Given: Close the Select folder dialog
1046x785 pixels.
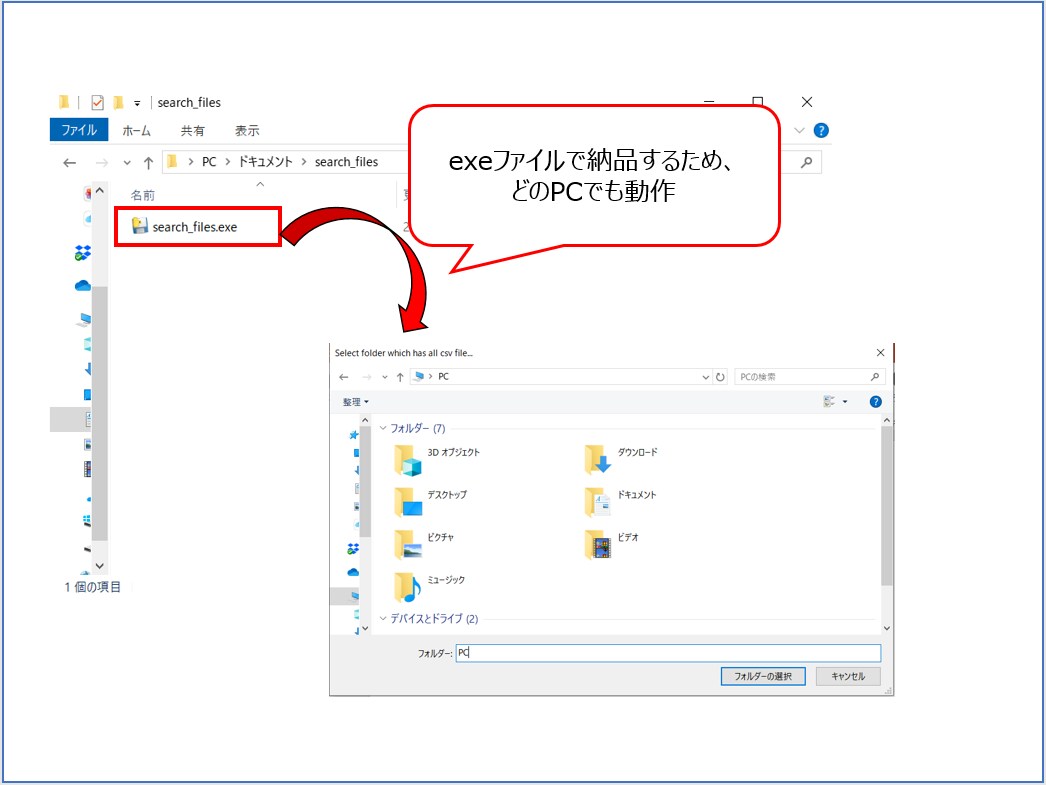Looking at the screenshot, I should coord(880,353).
